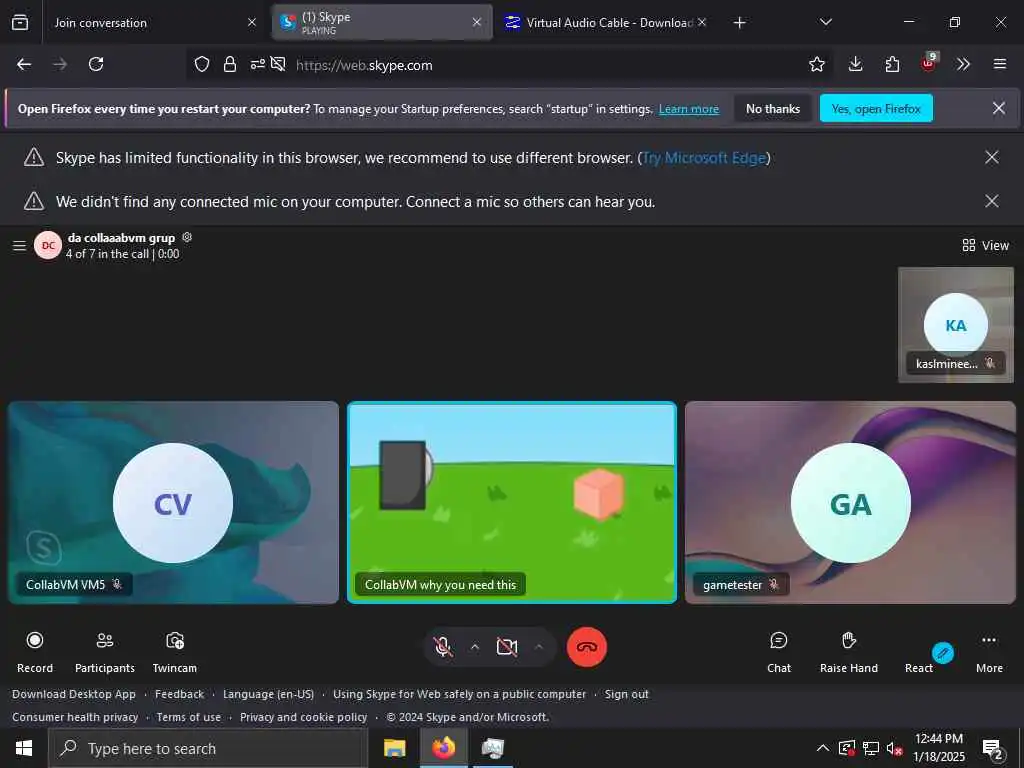Screen dimensions: 1024x768
Task: Expand microphone options chevron
Action: point(475,647)
